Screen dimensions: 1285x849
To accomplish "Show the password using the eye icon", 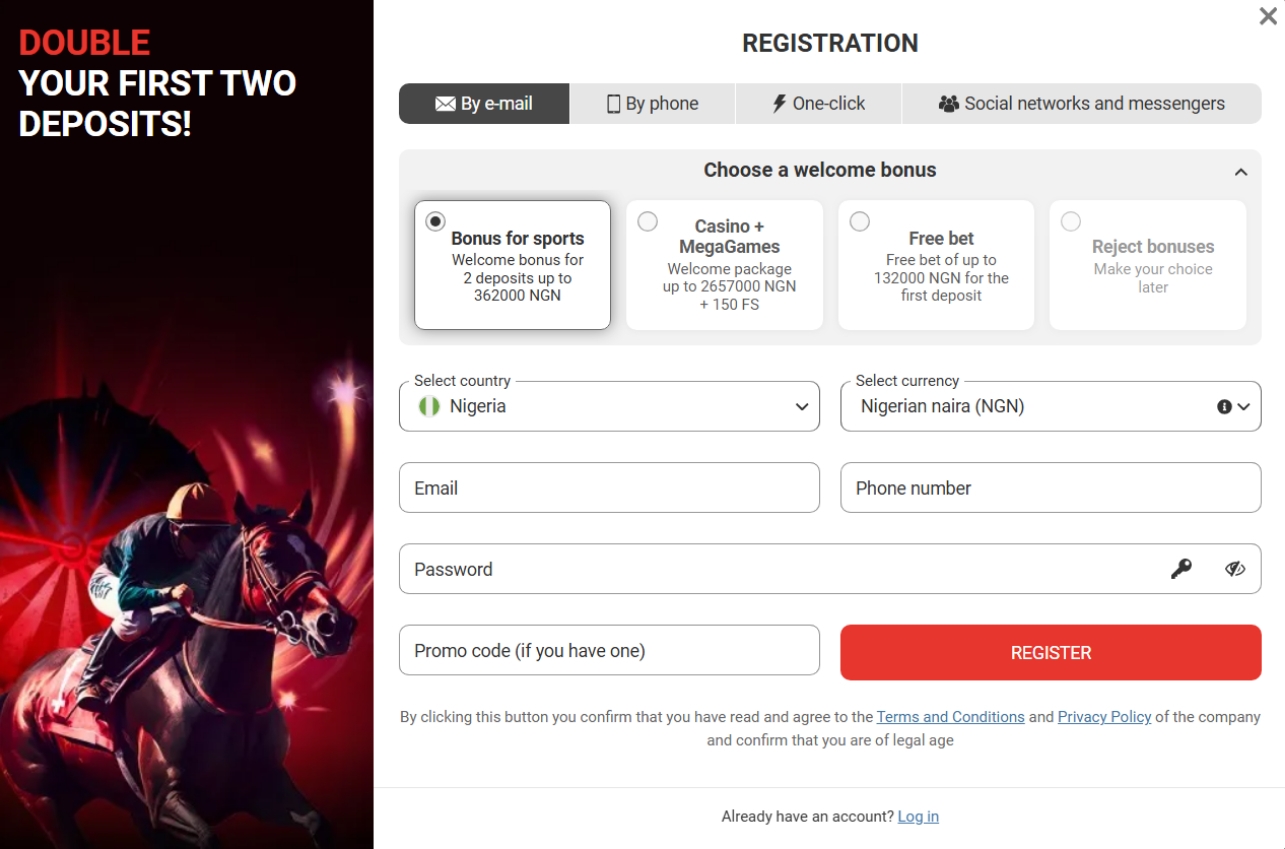I will tap(1235, 568).
